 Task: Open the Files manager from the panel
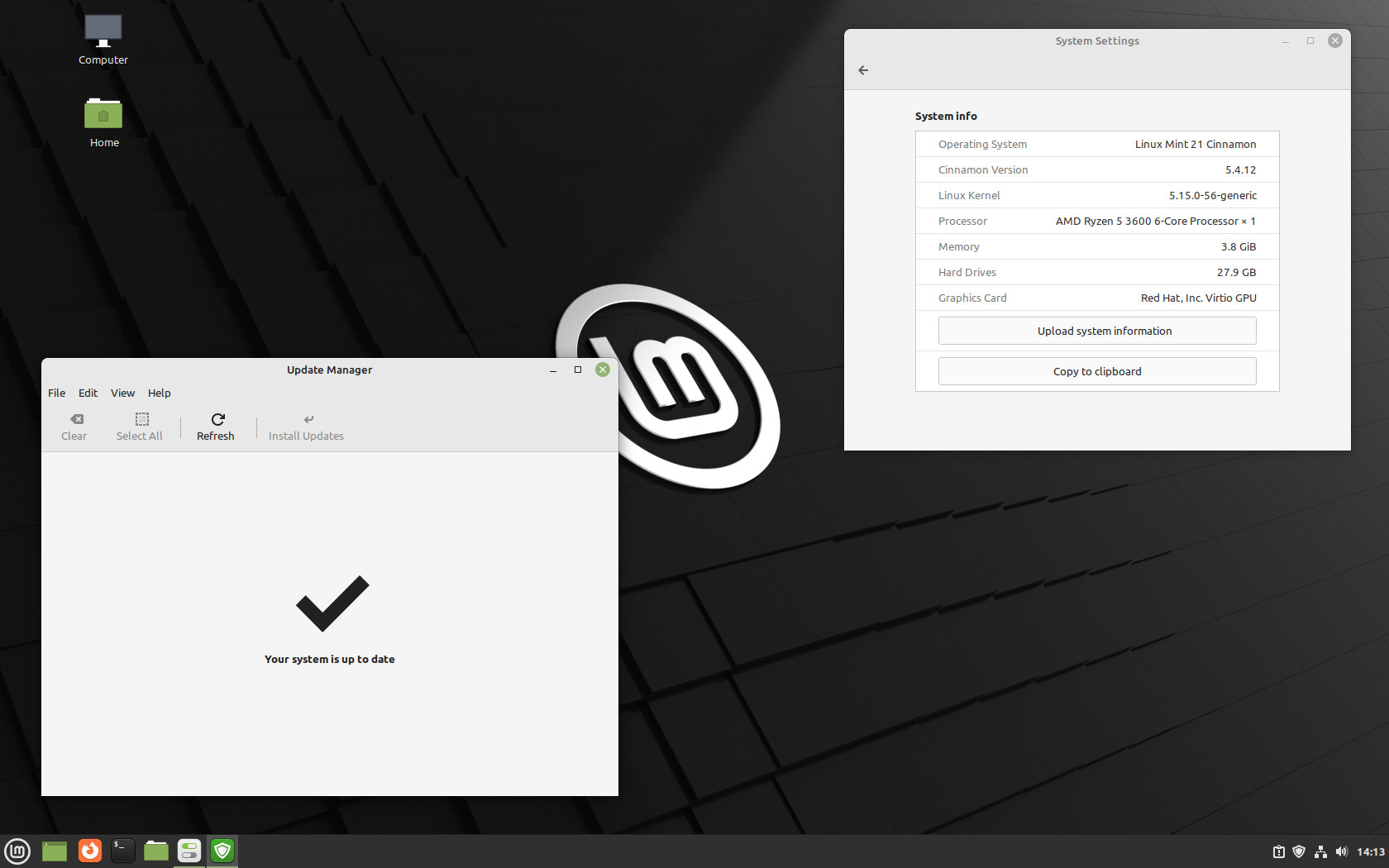[155, 851]
